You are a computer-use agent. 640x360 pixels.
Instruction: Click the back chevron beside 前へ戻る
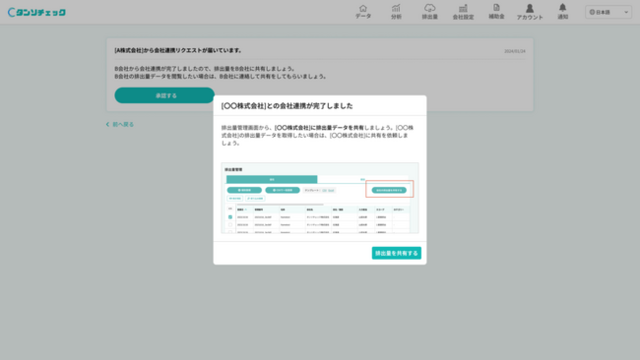coord(107,124)
